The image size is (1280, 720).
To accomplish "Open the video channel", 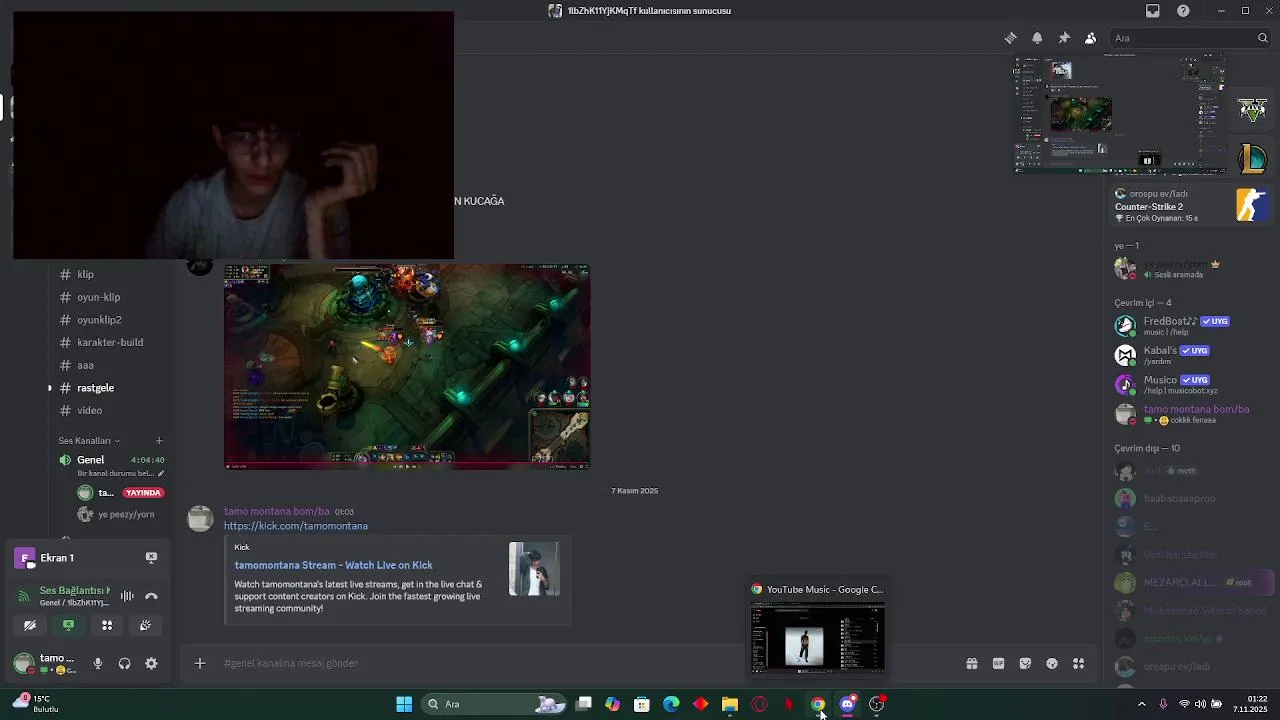I will [108, 410].
